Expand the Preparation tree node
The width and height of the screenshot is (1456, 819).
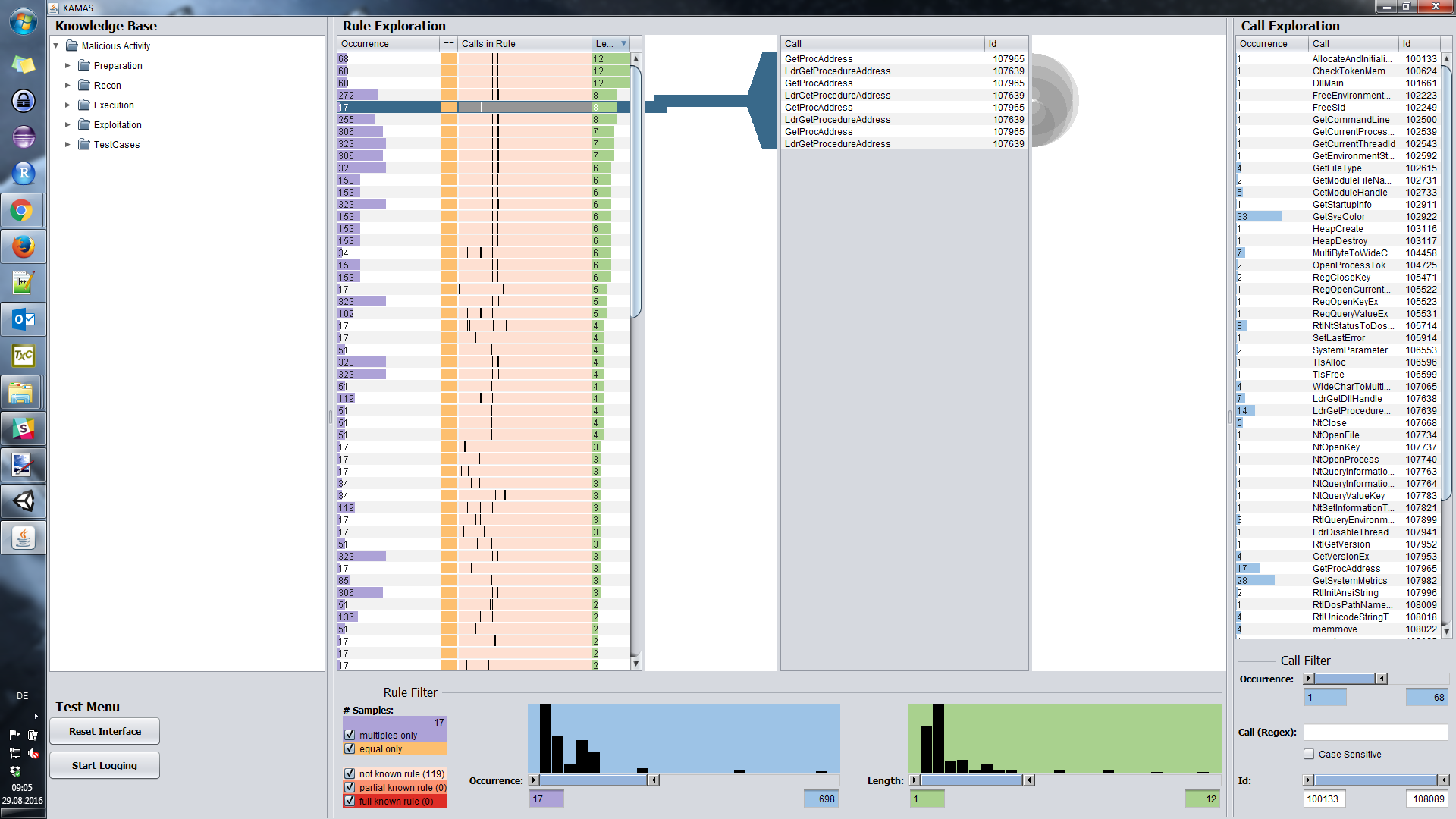pos(67,66)
